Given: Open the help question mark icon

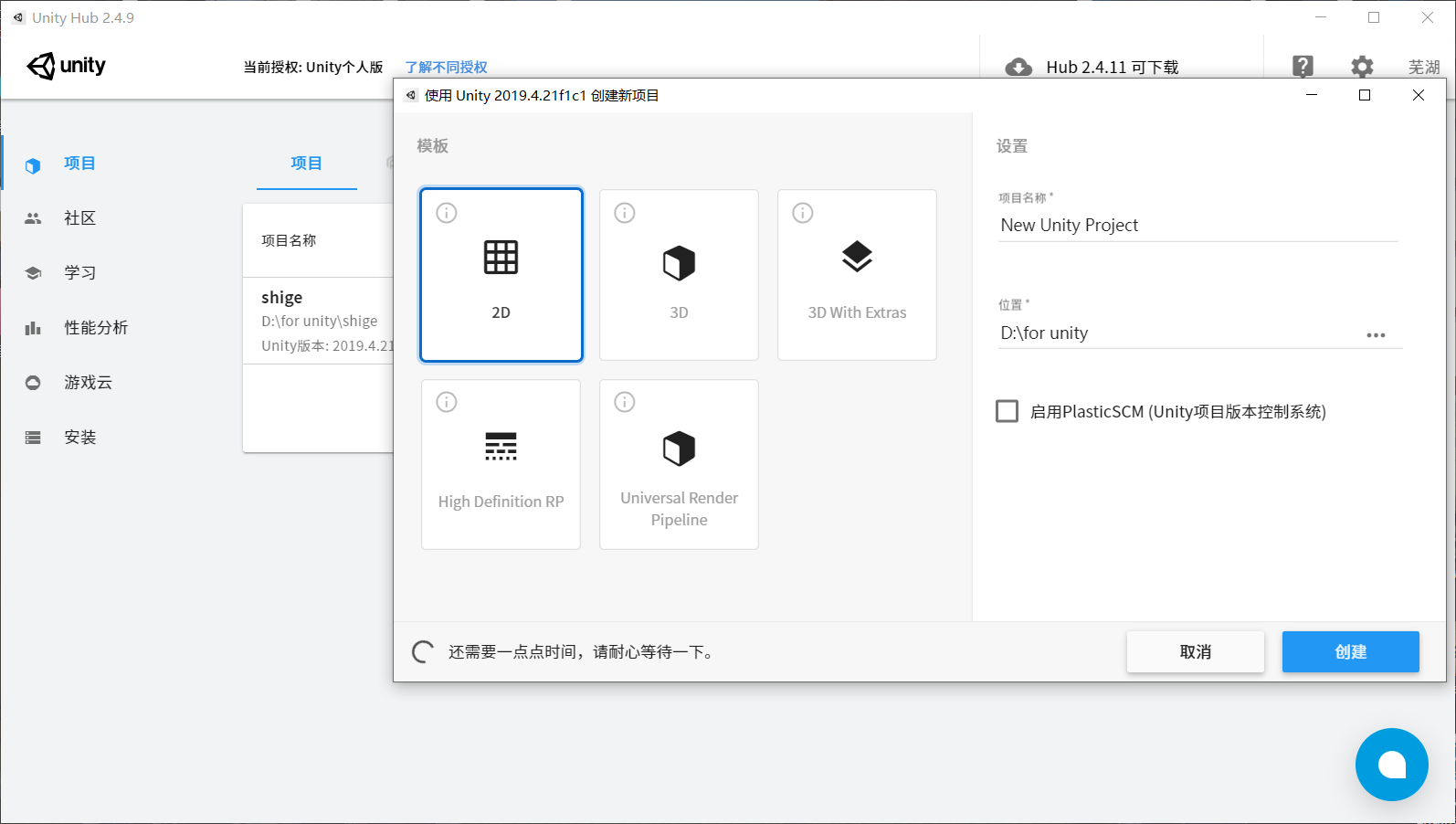Looking at the screenshot, I should pos(1303,66).
